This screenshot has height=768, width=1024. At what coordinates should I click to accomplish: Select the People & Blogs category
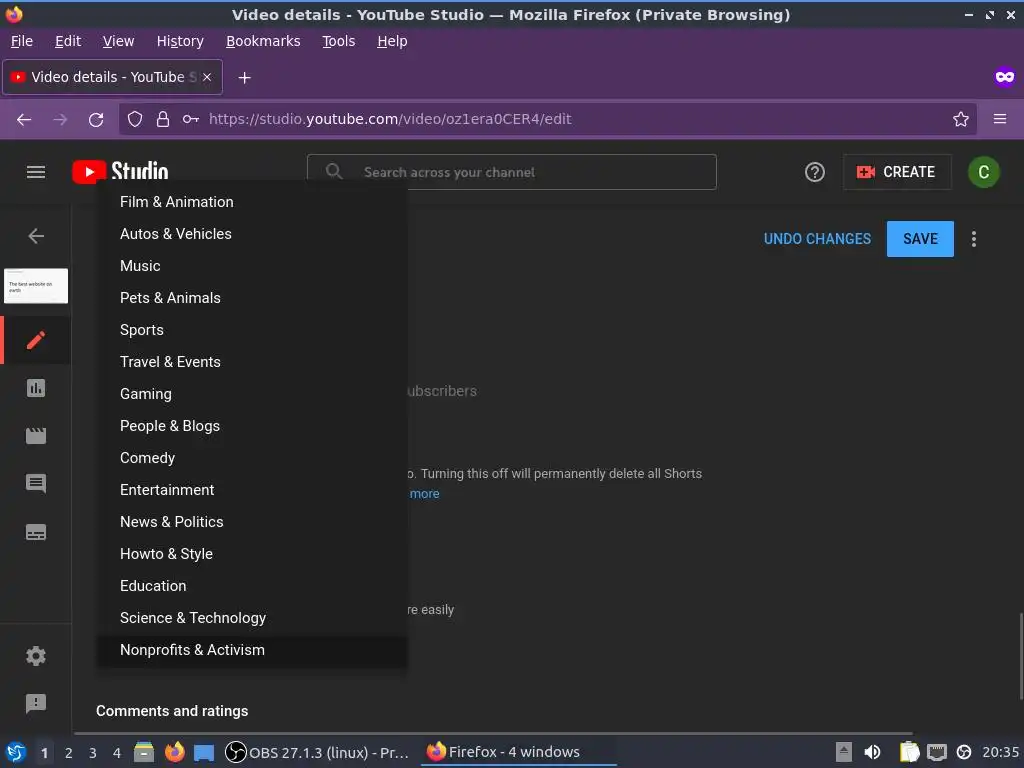click(x=252, y=426)
